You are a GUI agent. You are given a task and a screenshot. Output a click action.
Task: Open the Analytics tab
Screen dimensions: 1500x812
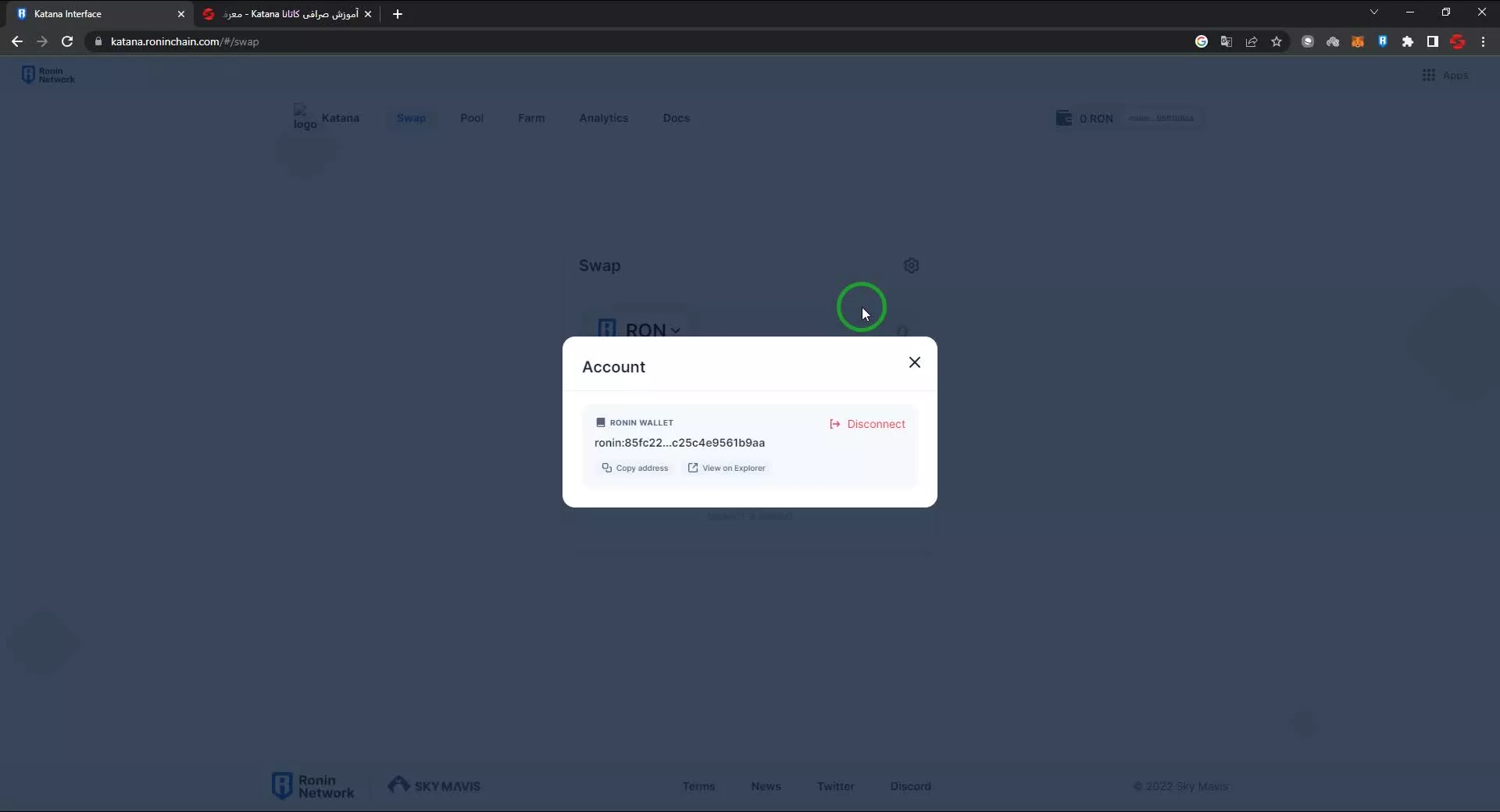click(604, 118)
